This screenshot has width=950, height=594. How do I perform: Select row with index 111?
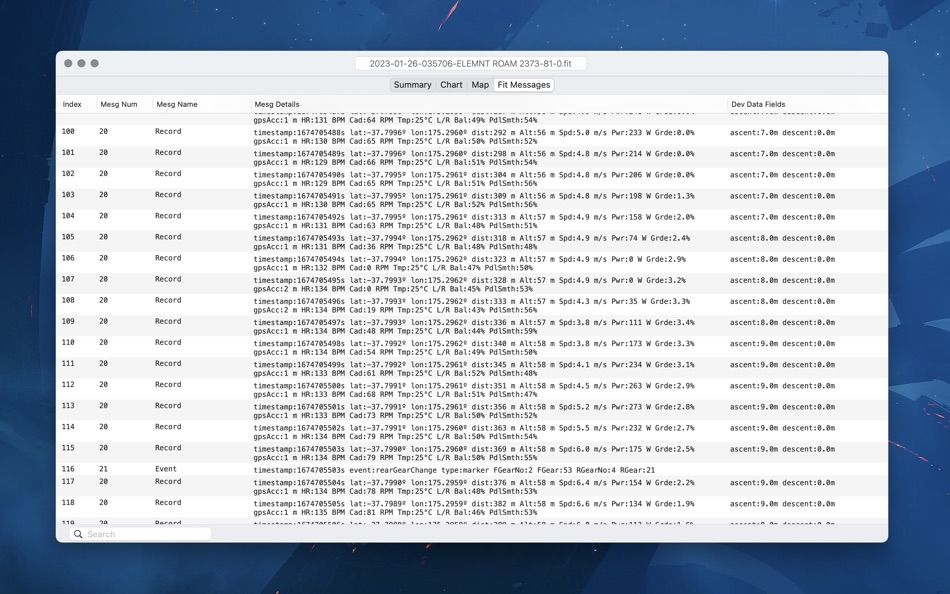[x=472, y=369]
